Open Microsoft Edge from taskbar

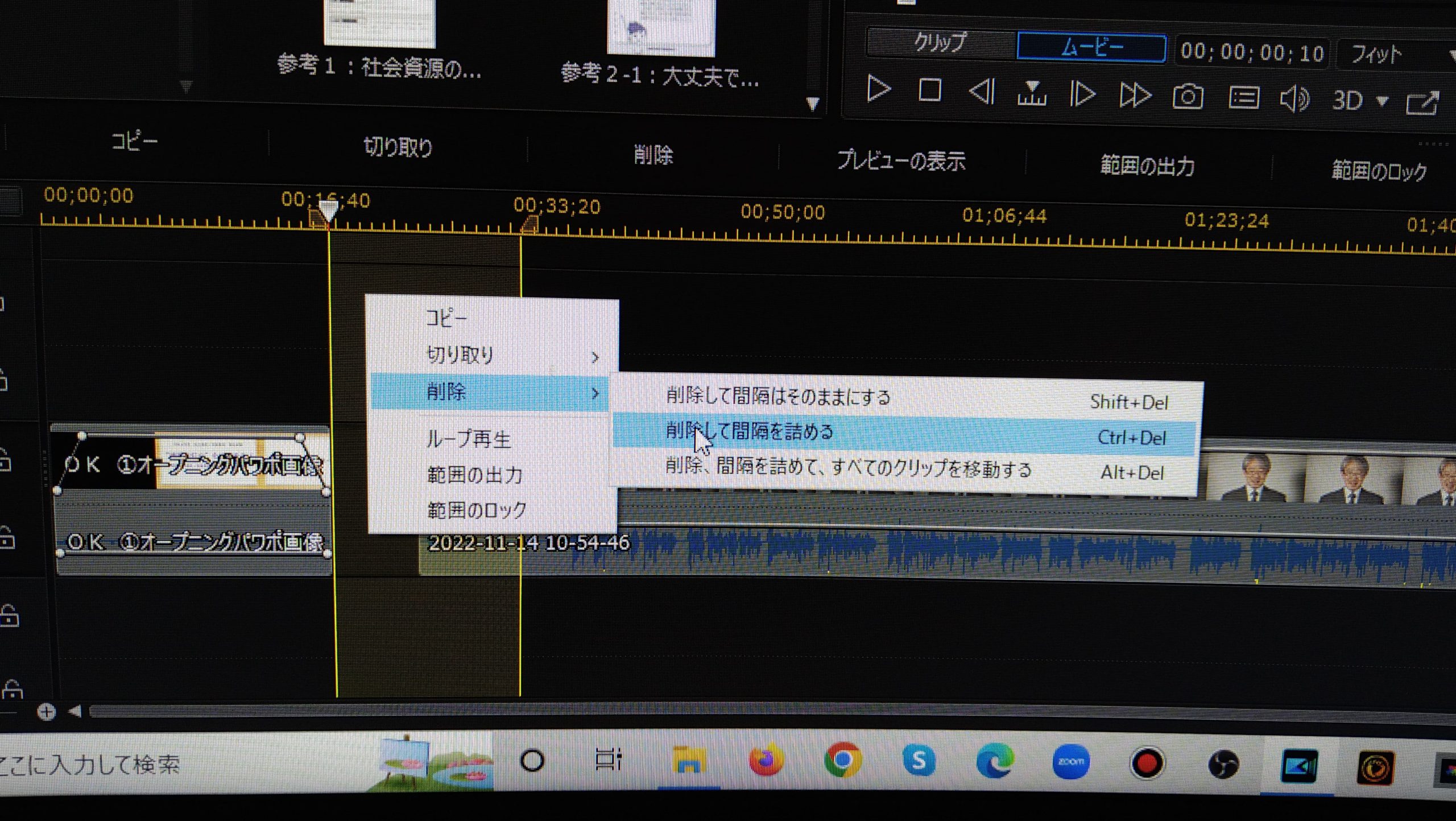pos(994,761)
